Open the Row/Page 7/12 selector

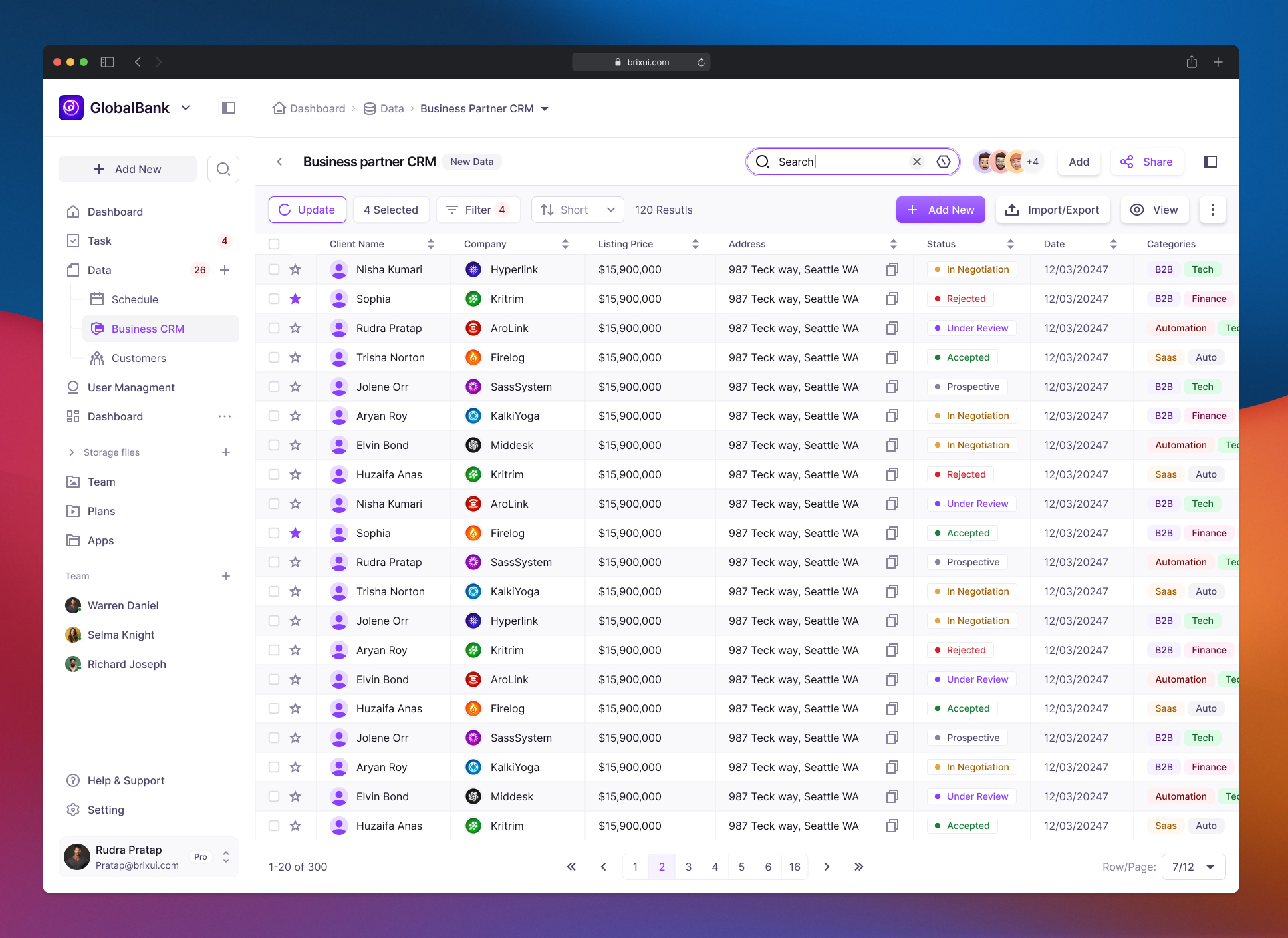[1193, 867]
